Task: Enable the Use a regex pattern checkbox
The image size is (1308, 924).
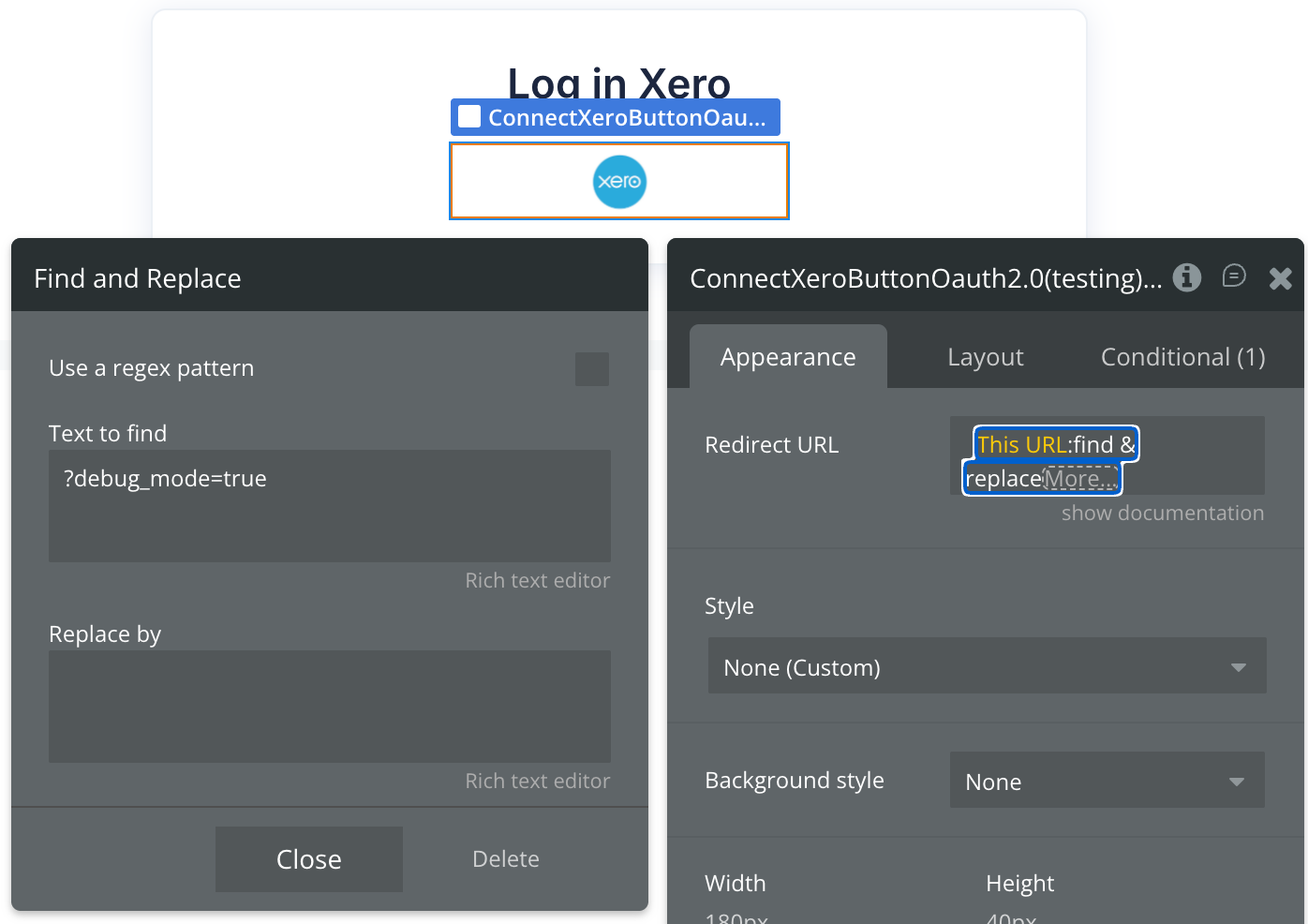Action: [x=592, y=369]
